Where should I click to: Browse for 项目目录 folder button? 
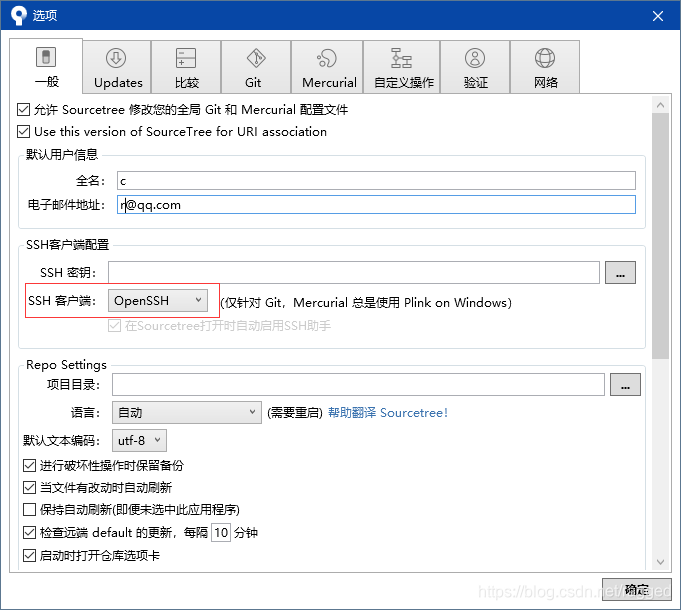coord(625,385)
